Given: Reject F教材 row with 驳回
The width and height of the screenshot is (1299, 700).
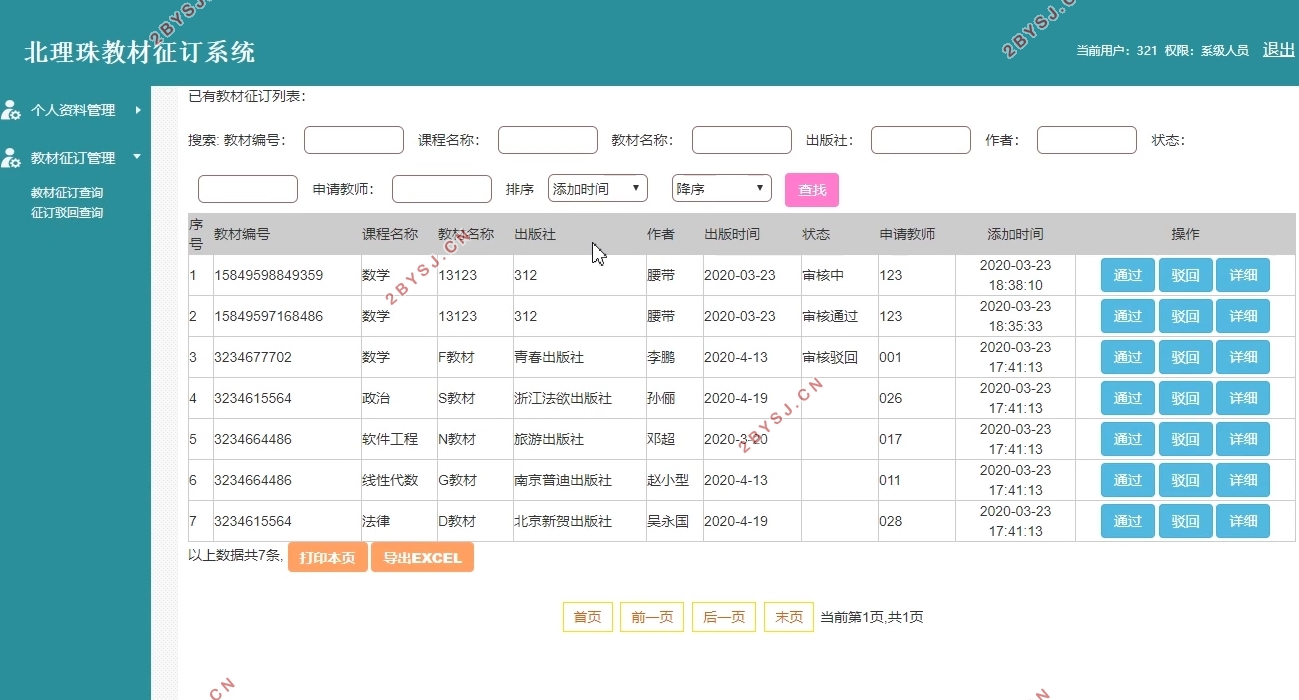Looking at the screenshot, I should pos(1185,357).
